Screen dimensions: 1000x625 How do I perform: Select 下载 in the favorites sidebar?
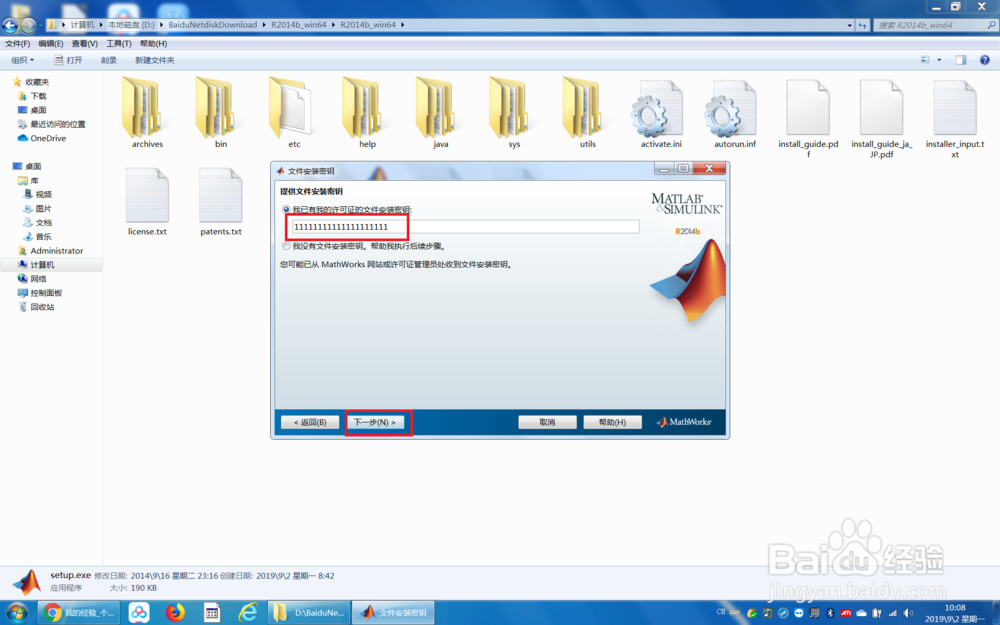tap(33, 96)
